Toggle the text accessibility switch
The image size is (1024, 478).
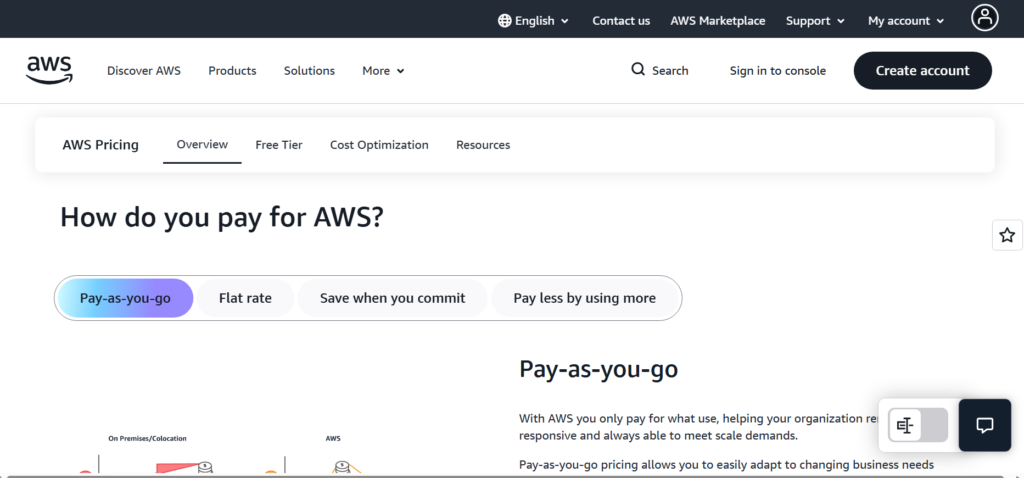point(917,425)
